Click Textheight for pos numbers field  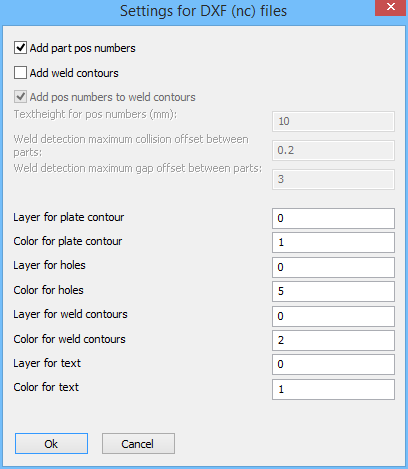(333, 121)
